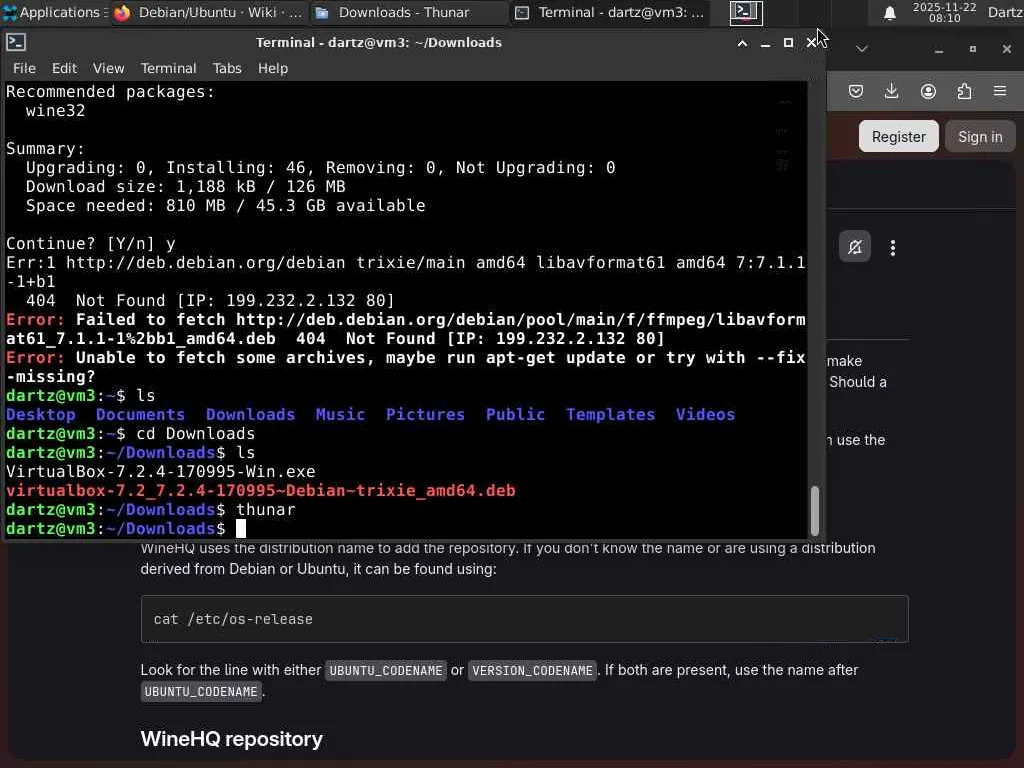Open the Tabs menu in the Terminal
Screen dimensions: 1024x768
point(227,68)
